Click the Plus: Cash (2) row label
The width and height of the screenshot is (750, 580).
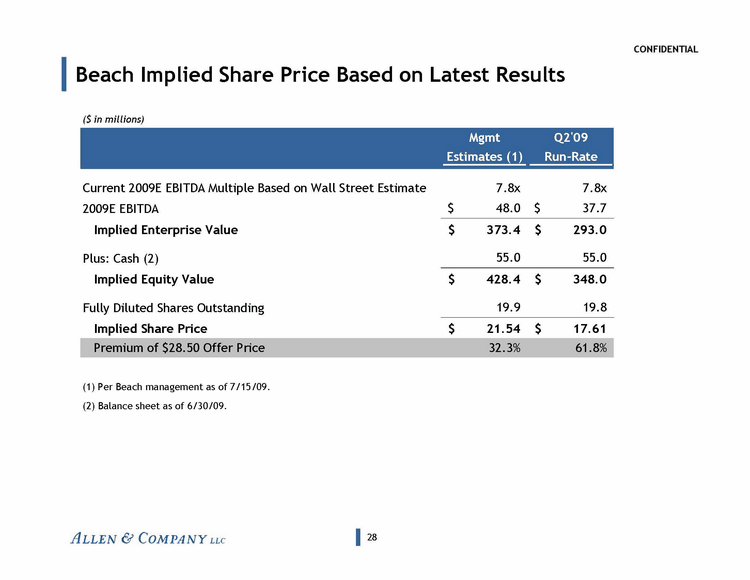(120, 258)
